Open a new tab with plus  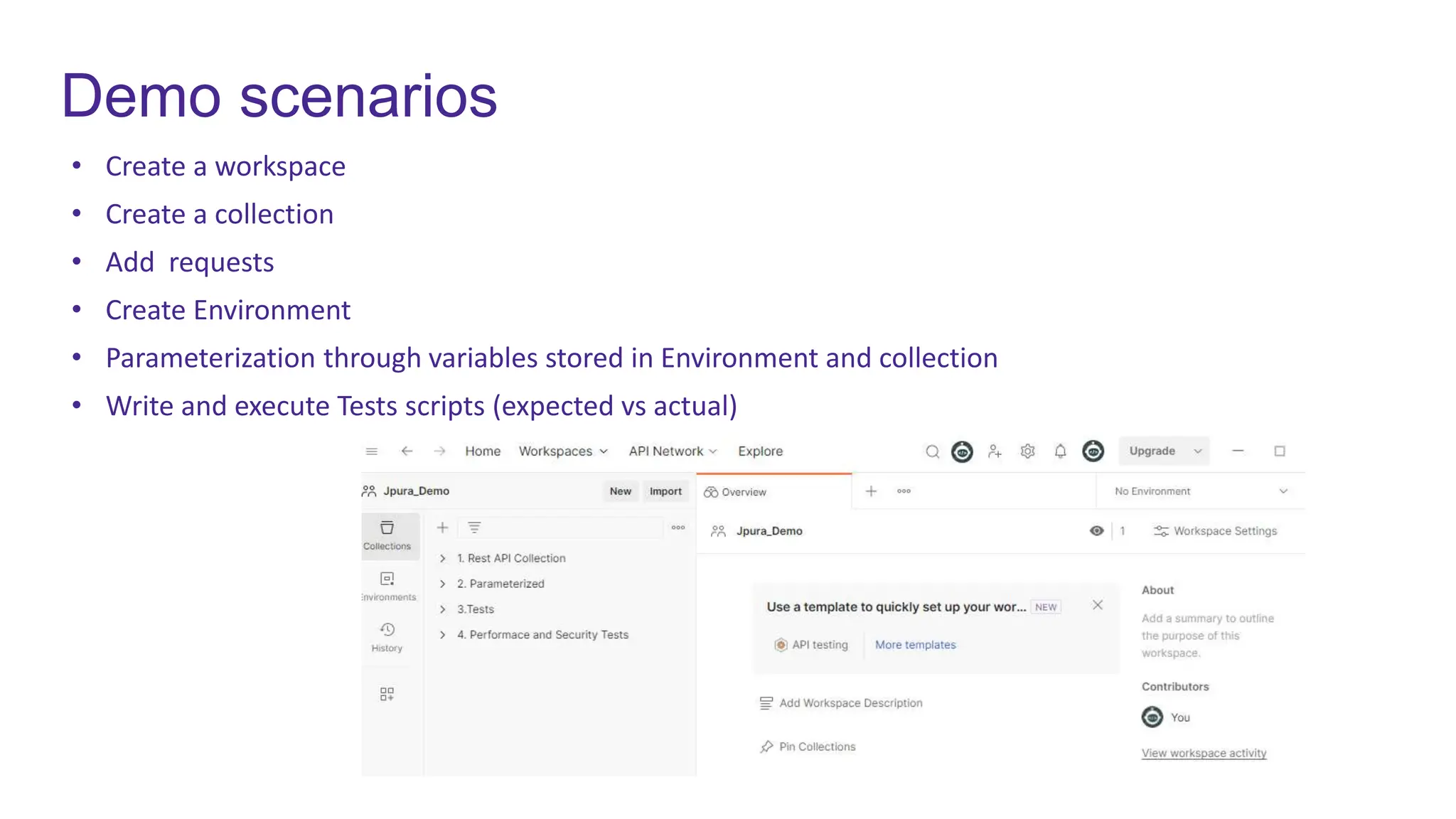871,491
